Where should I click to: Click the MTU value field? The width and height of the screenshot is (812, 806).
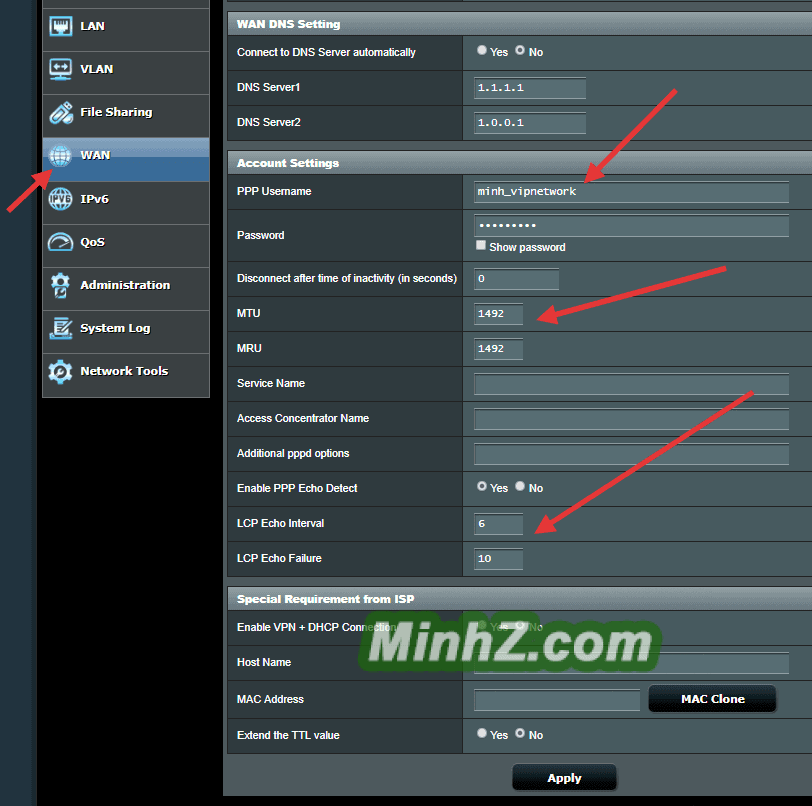[x=498, y=314]
